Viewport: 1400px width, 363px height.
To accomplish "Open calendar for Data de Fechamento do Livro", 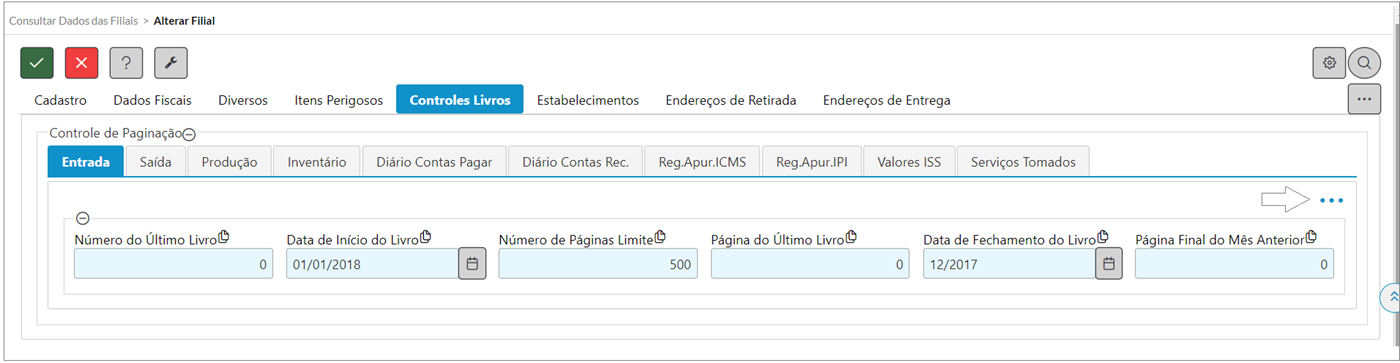I will [x=1109, y=264].
